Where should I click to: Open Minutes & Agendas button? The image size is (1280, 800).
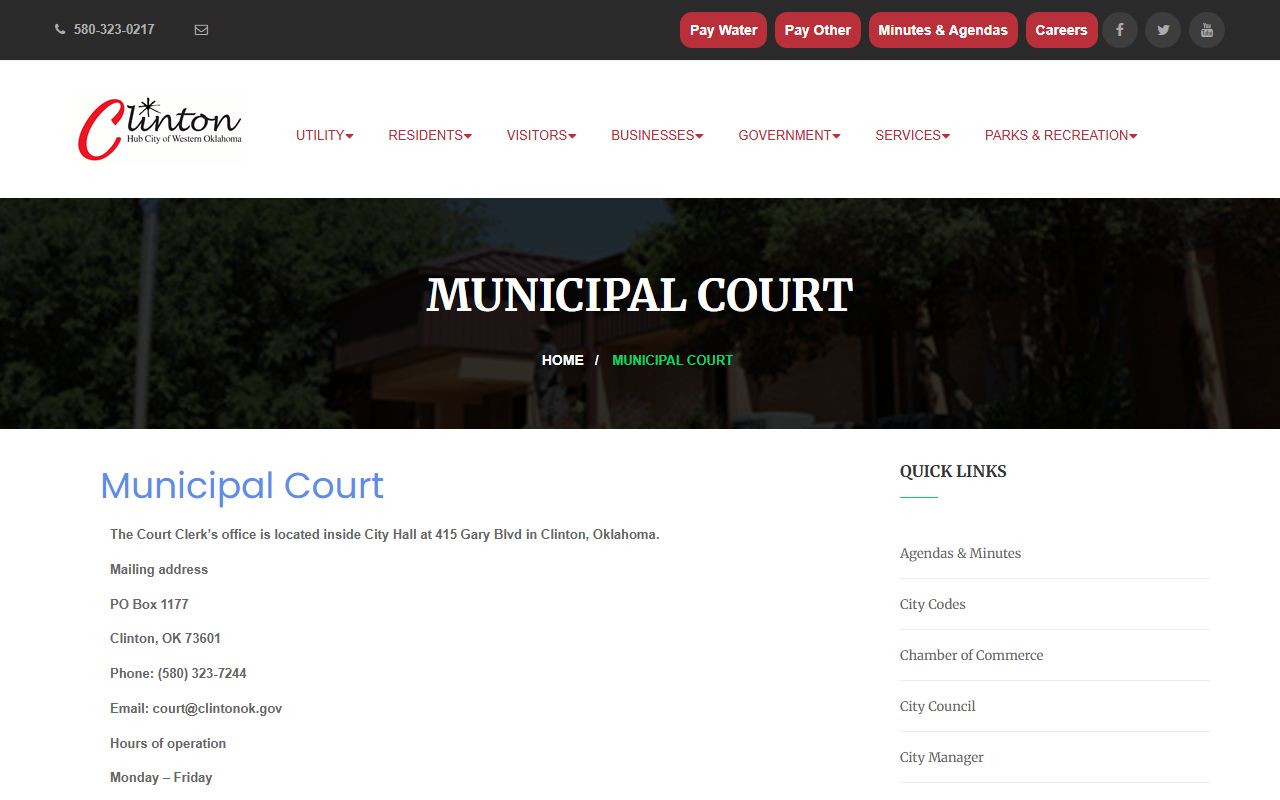point(943,30)
